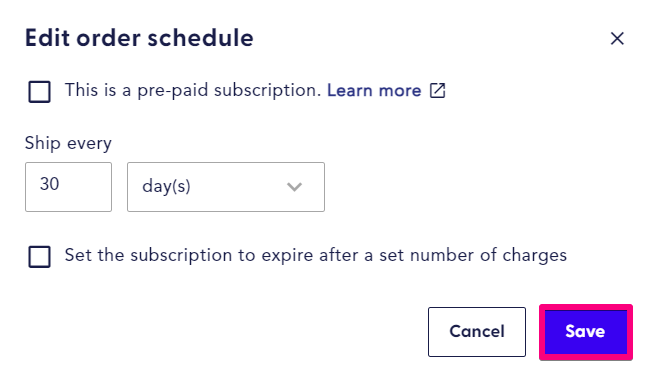Click the 'This is a pre-paid subscription' label
Screen dimensions: 652x376
193,90
